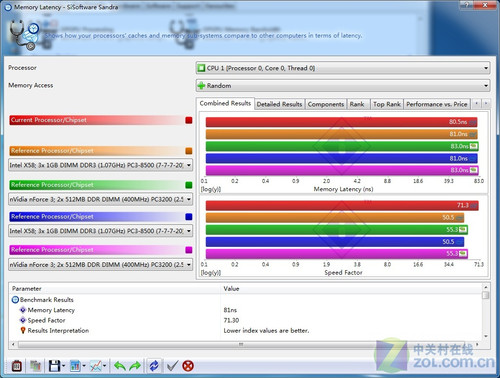Toggle the red Current Processor/Chipset checkbox
Screen dimensions: 500x378
point(189,120)
